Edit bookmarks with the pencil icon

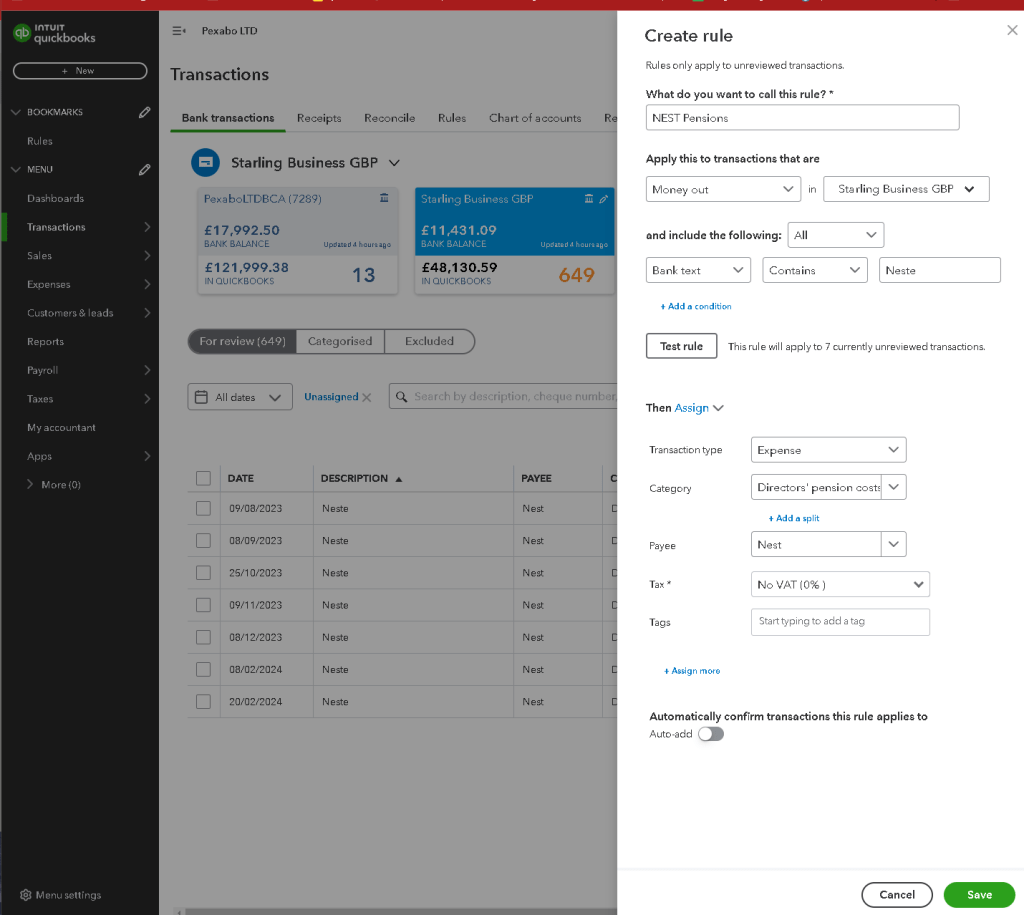point(144,112)
